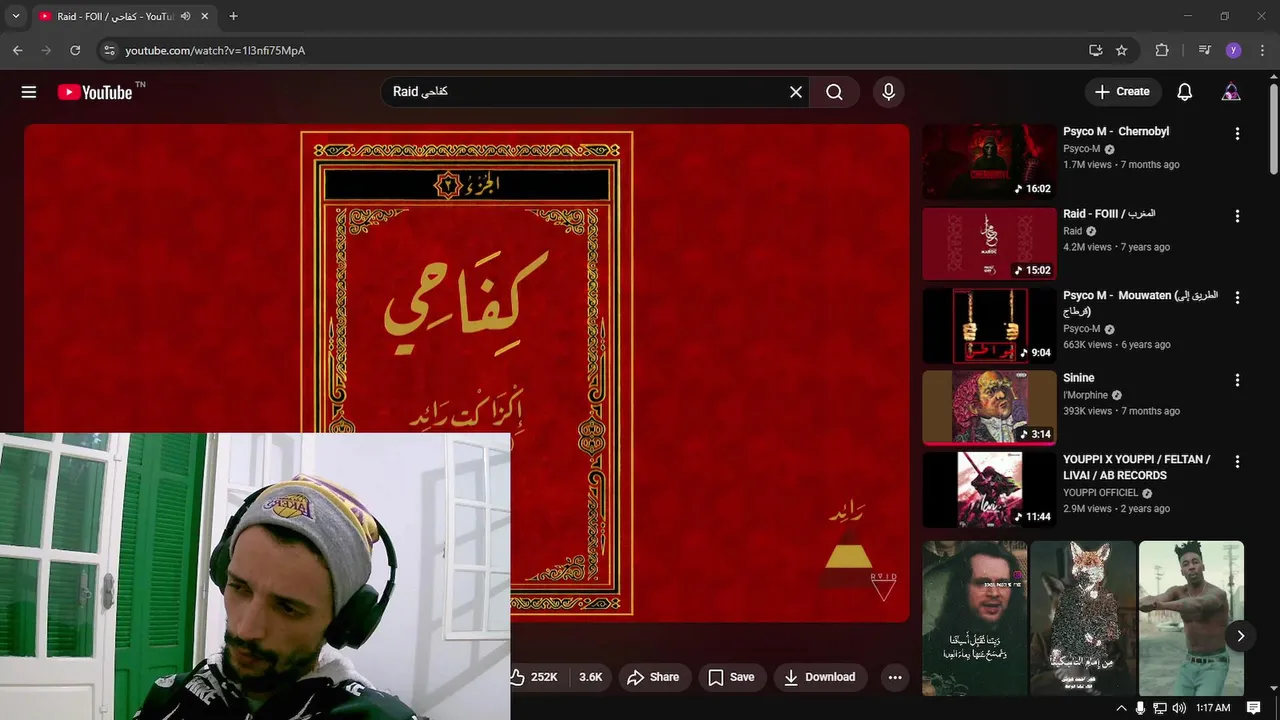Click the page vertical scrollbar
1280x720 pixels.
point(1273,130)
